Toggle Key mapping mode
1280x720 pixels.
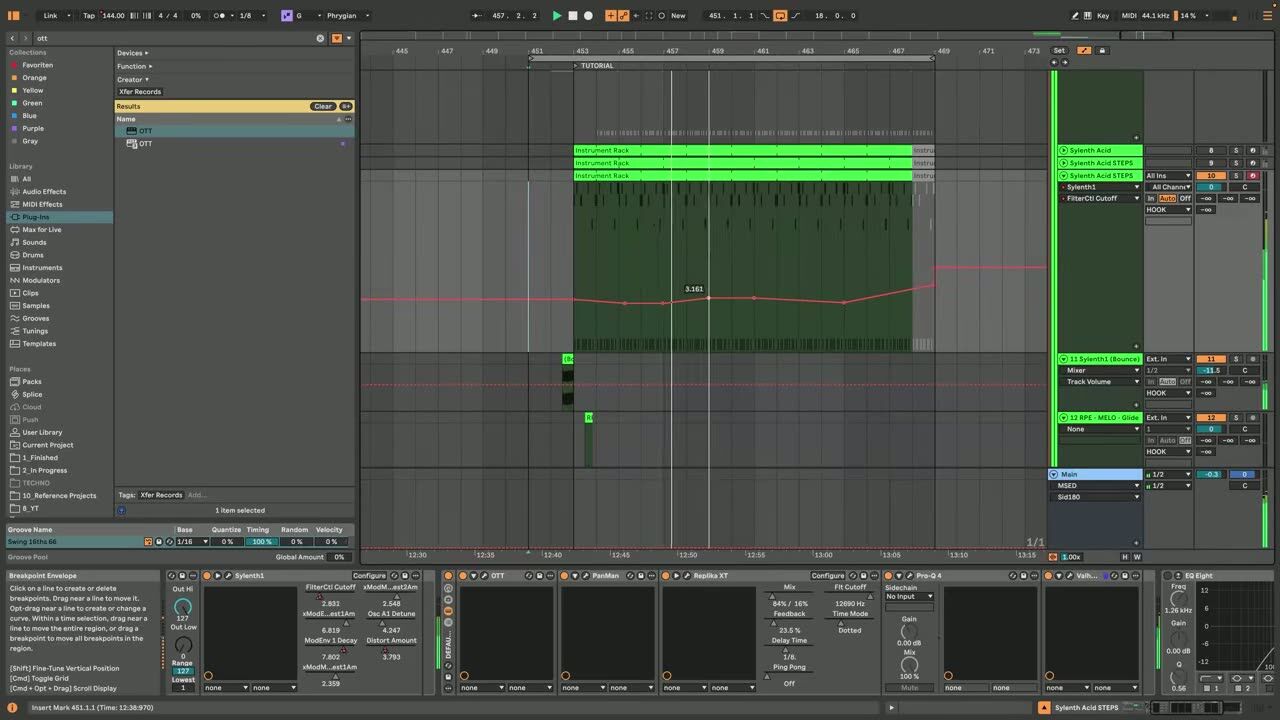[x=1103, y=16]
